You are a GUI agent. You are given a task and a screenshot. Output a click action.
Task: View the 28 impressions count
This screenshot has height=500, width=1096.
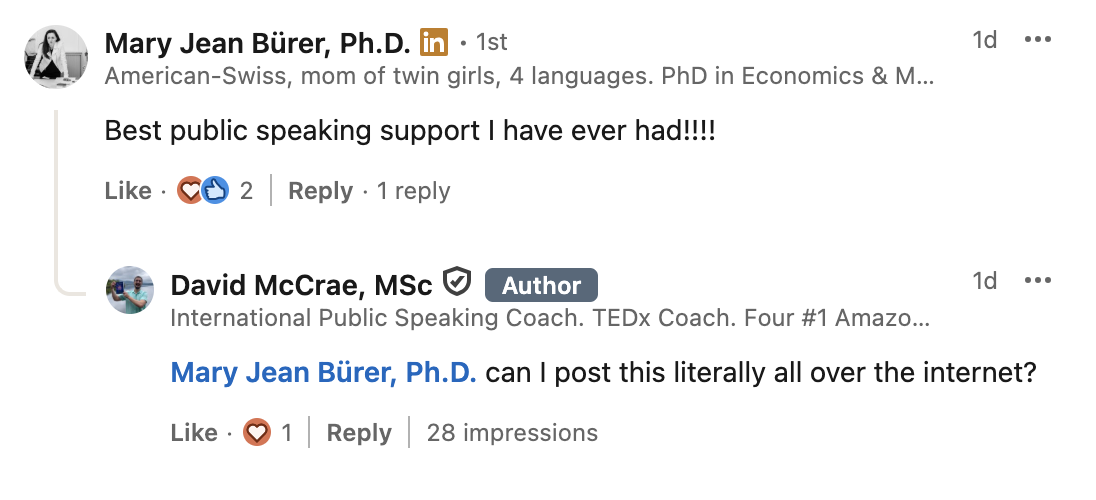[x=512, y=433]
